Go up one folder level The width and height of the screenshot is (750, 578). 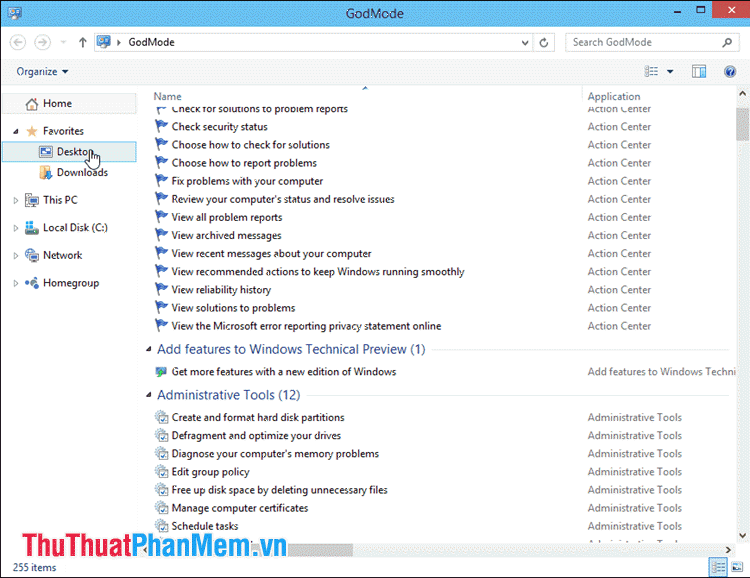[x=82, y=43]
